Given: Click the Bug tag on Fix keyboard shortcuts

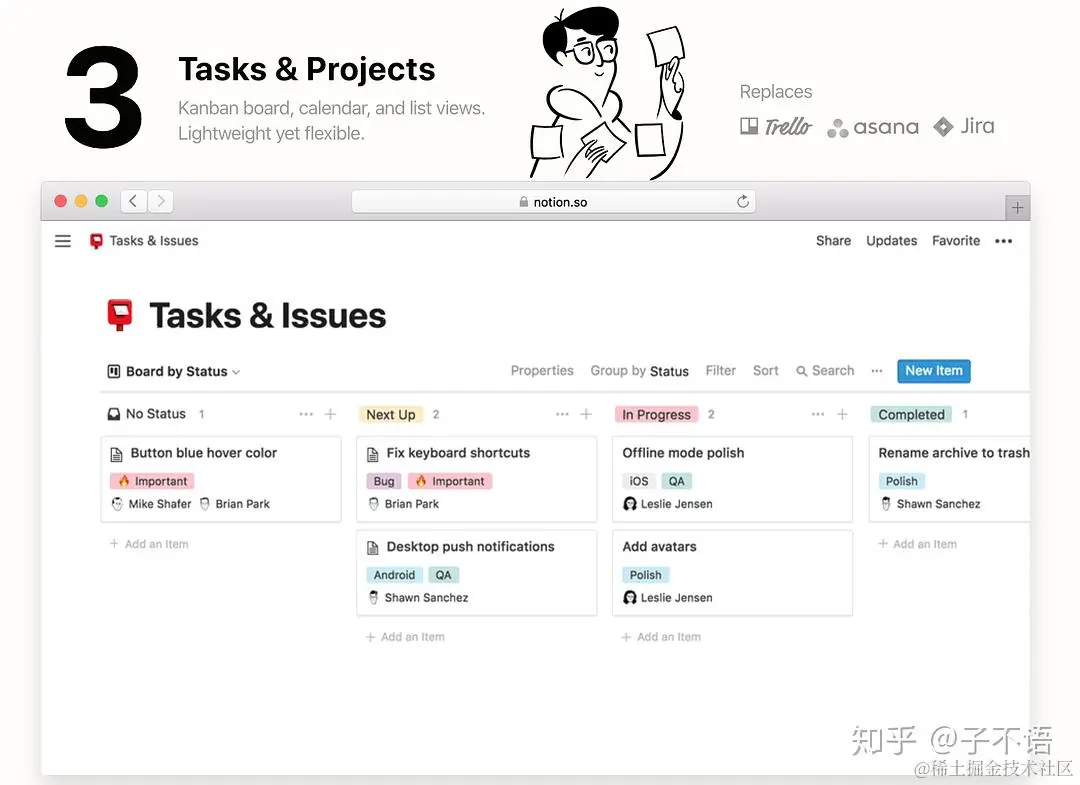Looking at the screenshot, I should coord(384,481).
